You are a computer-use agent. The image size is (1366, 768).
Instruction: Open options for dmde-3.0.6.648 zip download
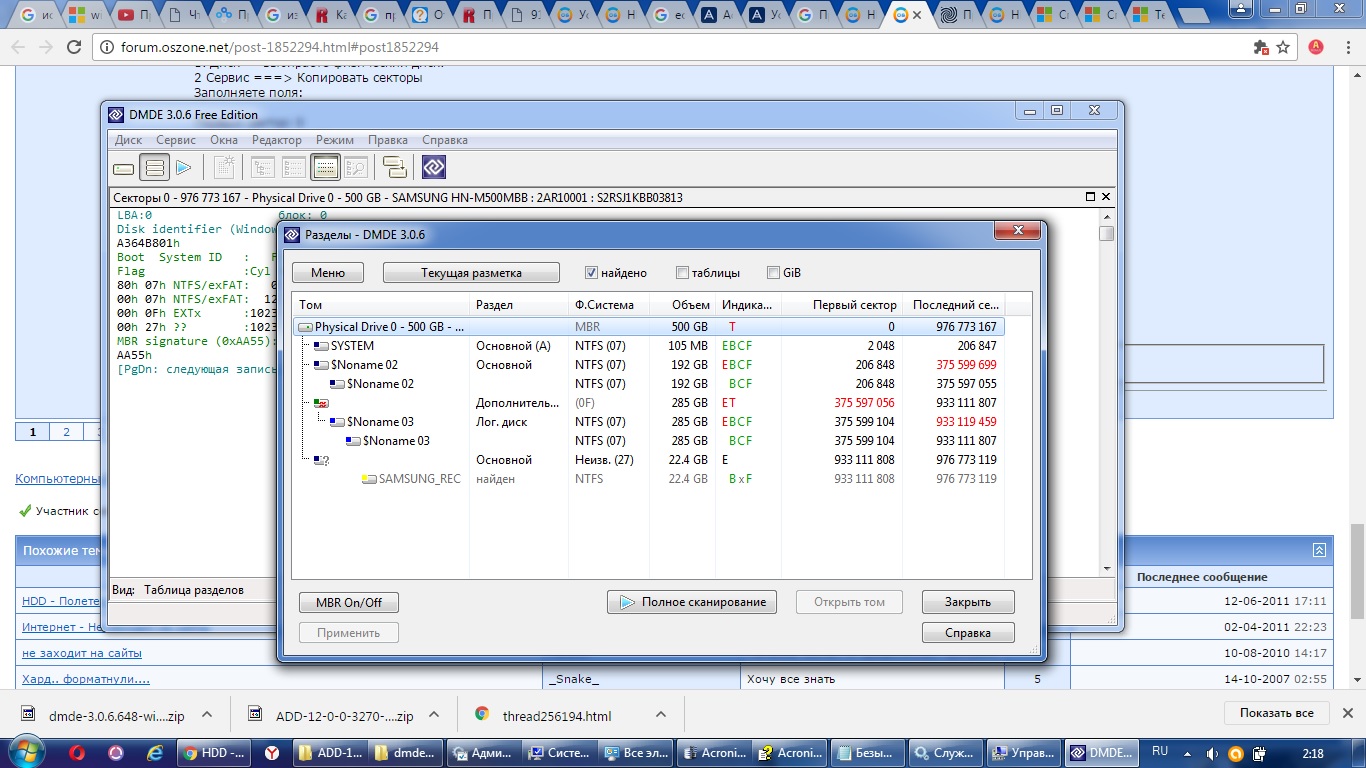(x=207, y=715)
